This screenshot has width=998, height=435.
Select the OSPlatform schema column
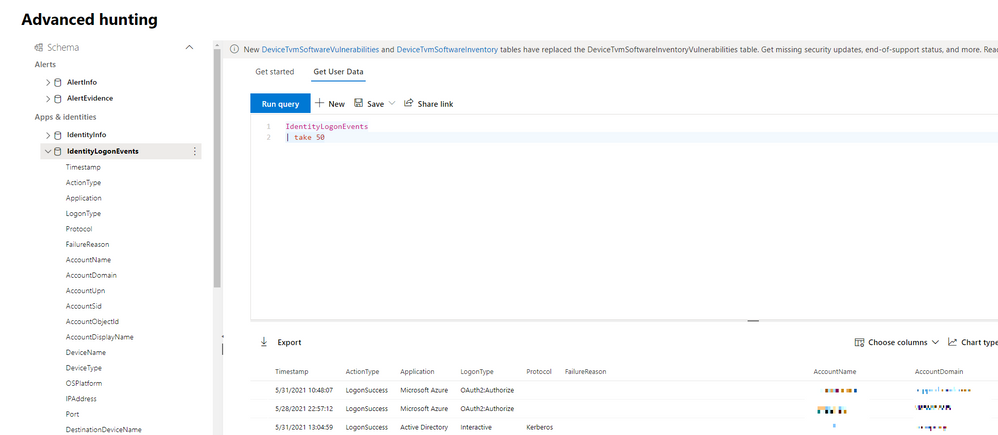(84, 383)
